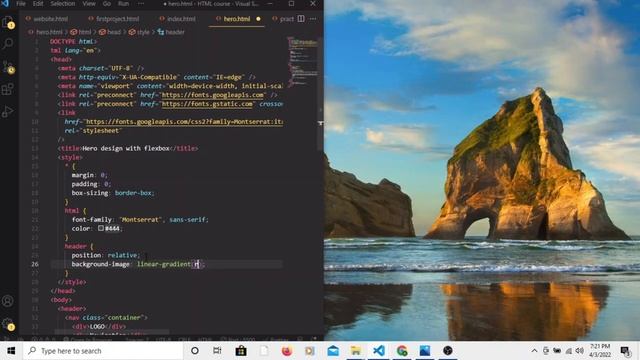Viewport: 640px width, 360px height.
Task: Open the editor More Actions ellipsis
Action: click(313, 19)
